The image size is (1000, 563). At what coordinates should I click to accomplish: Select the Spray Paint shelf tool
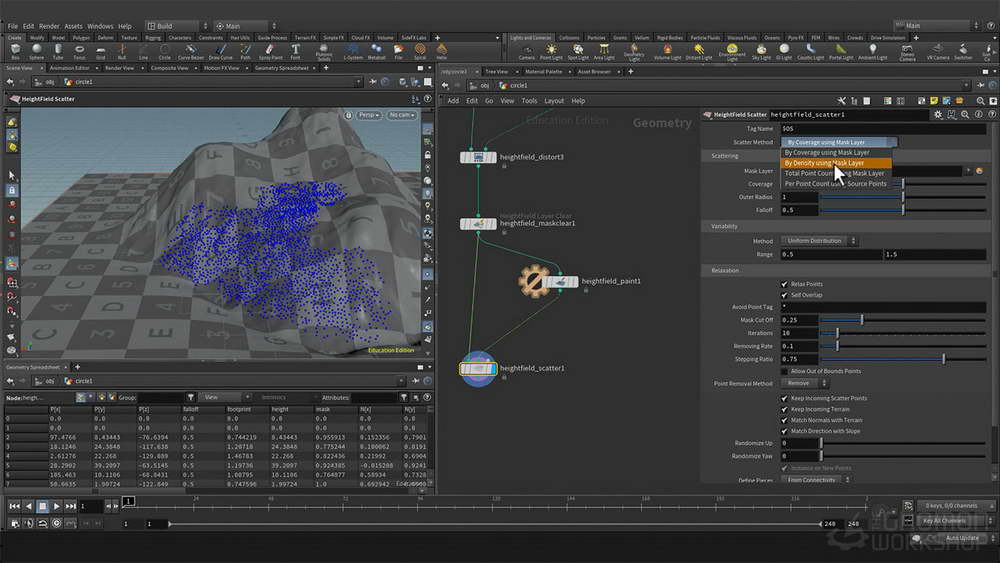(270, 51)
